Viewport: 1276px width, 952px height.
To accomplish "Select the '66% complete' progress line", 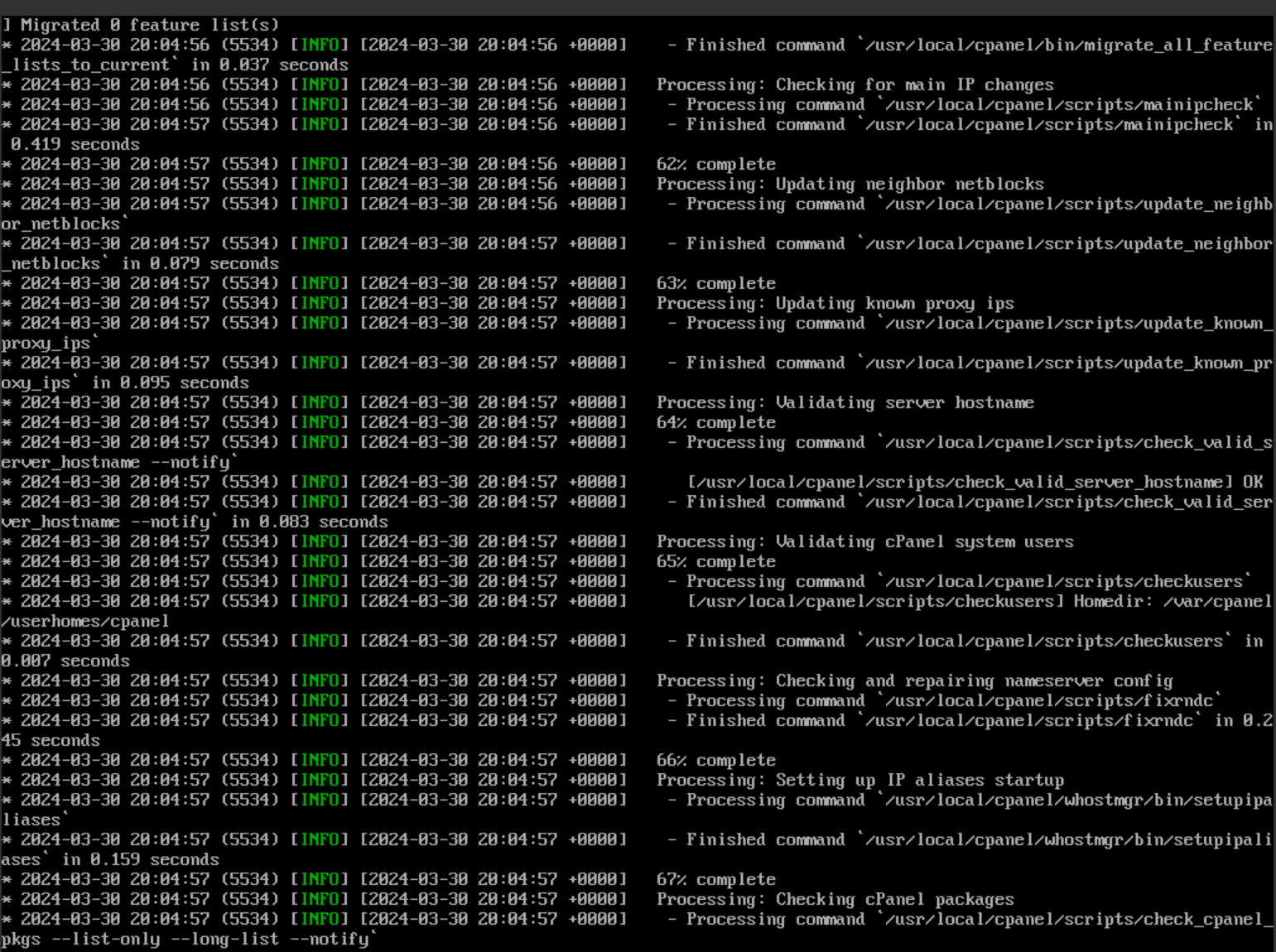I will click(715, 760).
